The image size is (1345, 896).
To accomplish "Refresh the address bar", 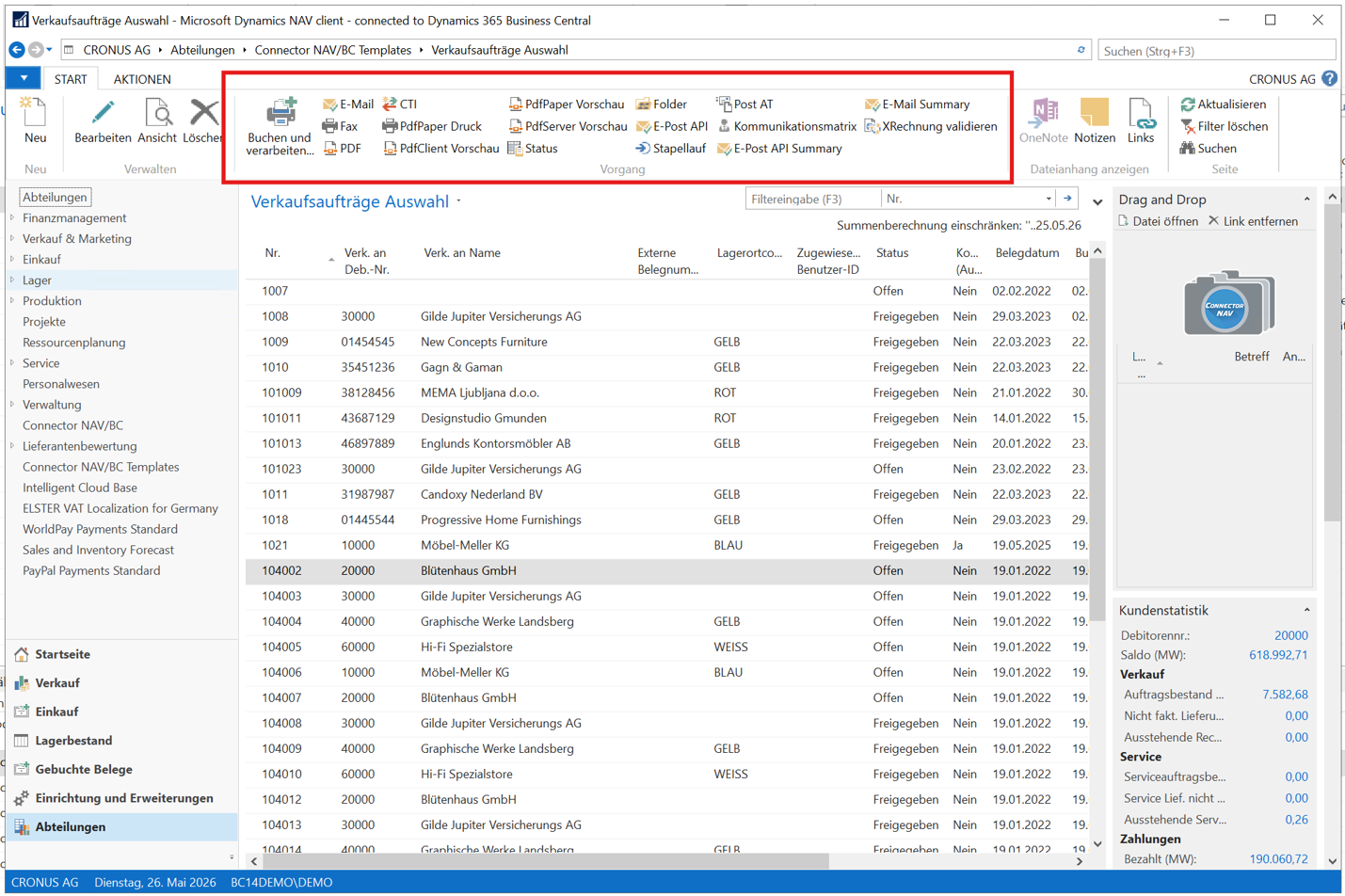I will [1081, 50].
